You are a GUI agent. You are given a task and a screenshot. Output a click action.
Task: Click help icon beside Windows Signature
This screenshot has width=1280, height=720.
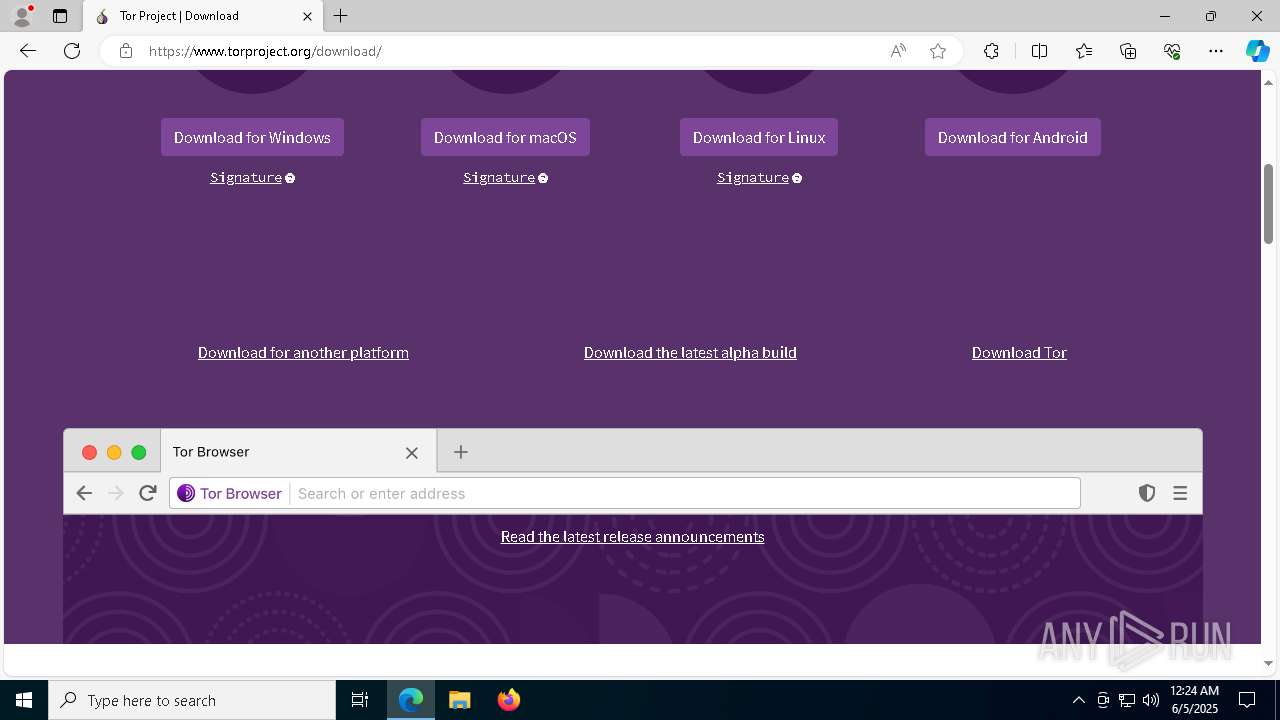(290, 178)
